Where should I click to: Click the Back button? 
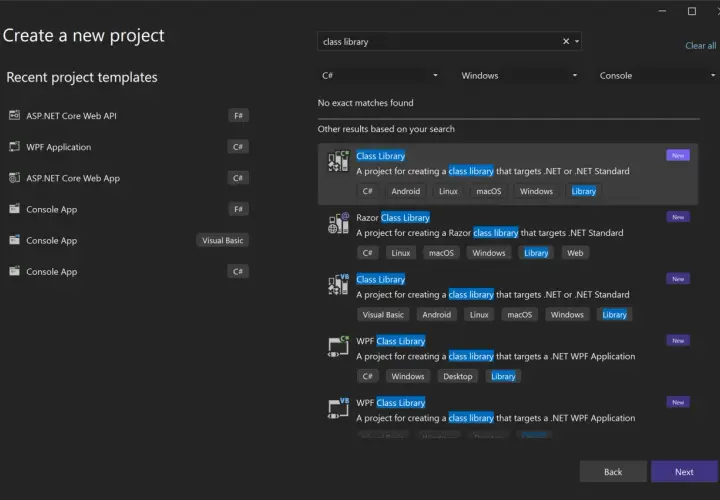(613, 472)
